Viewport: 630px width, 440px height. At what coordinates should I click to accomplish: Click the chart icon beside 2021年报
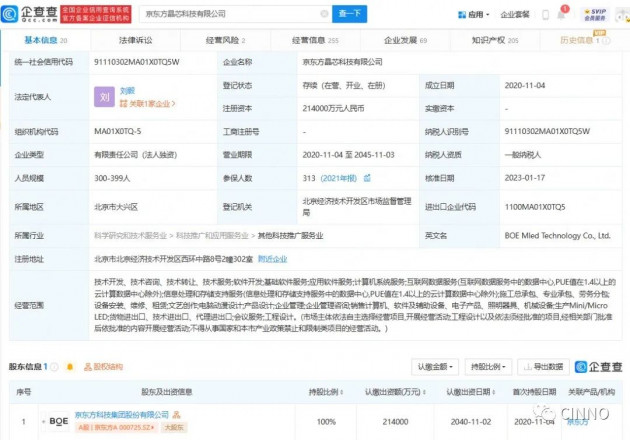click(367, 178)
